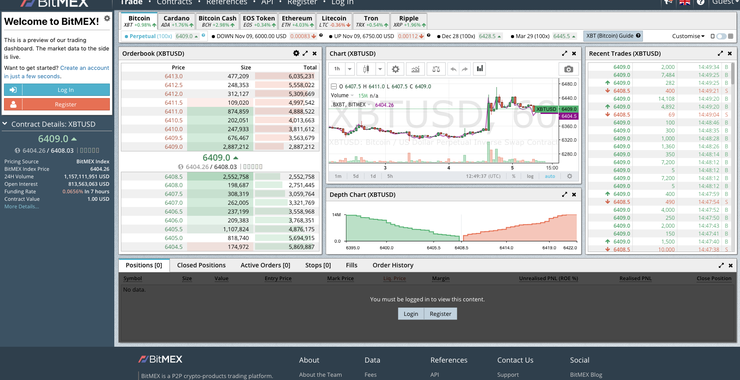Toggle the layout switch next to Customise
Screen dimensions: 740x380
[x=721, y=36]
